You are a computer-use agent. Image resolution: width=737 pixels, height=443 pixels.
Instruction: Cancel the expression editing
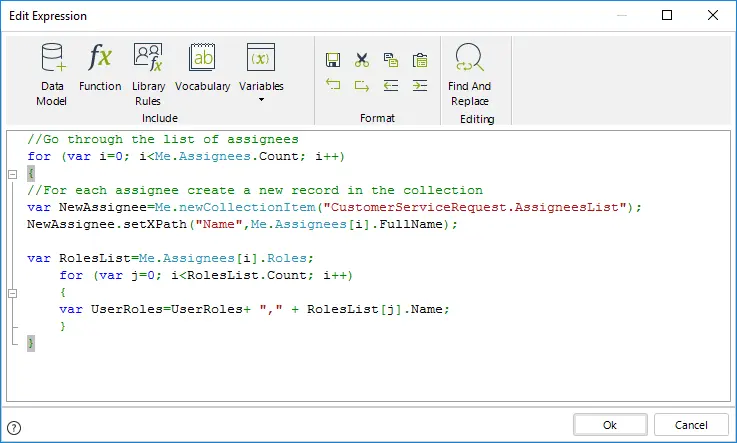tap(691, 425)
